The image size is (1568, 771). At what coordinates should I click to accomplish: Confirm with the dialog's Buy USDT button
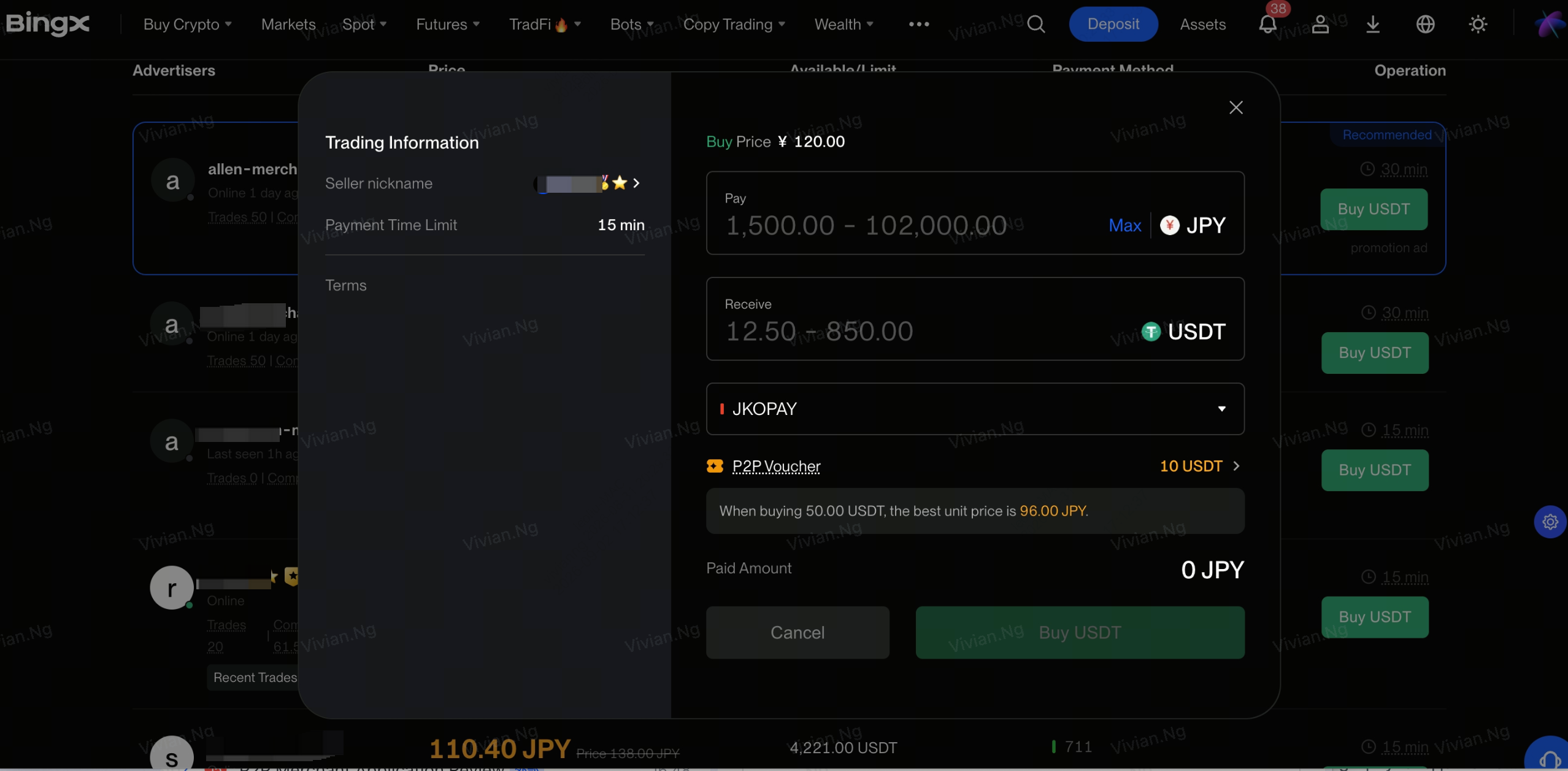[1080, 632]
